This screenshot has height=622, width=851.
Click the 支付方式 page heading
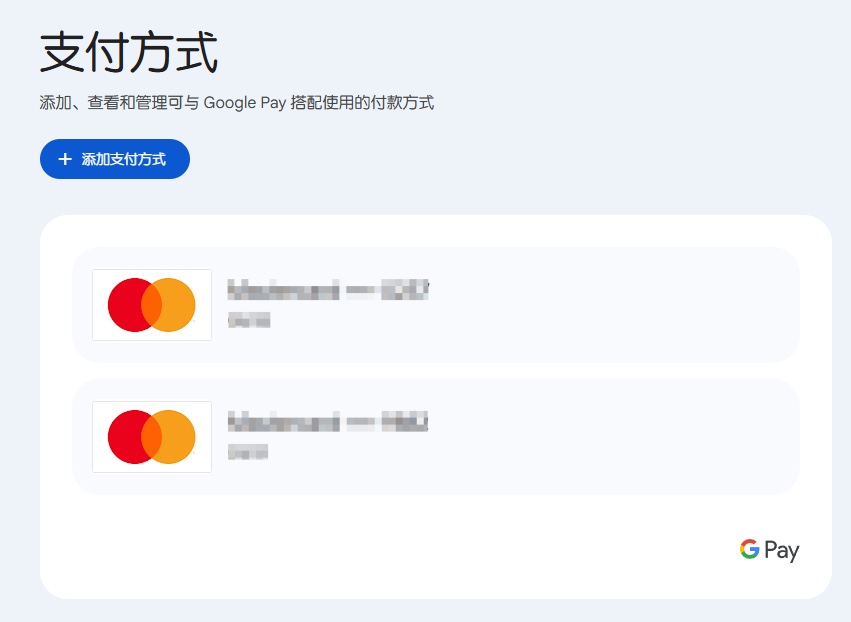pyautogui.click(x=129, y=52)
